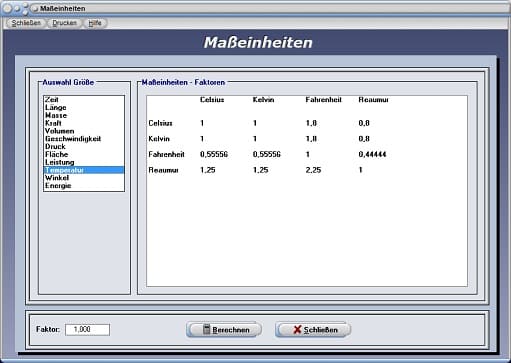The image size is (511, 363).
Task: Select Fläche in the size list
Action: [84, 154]
